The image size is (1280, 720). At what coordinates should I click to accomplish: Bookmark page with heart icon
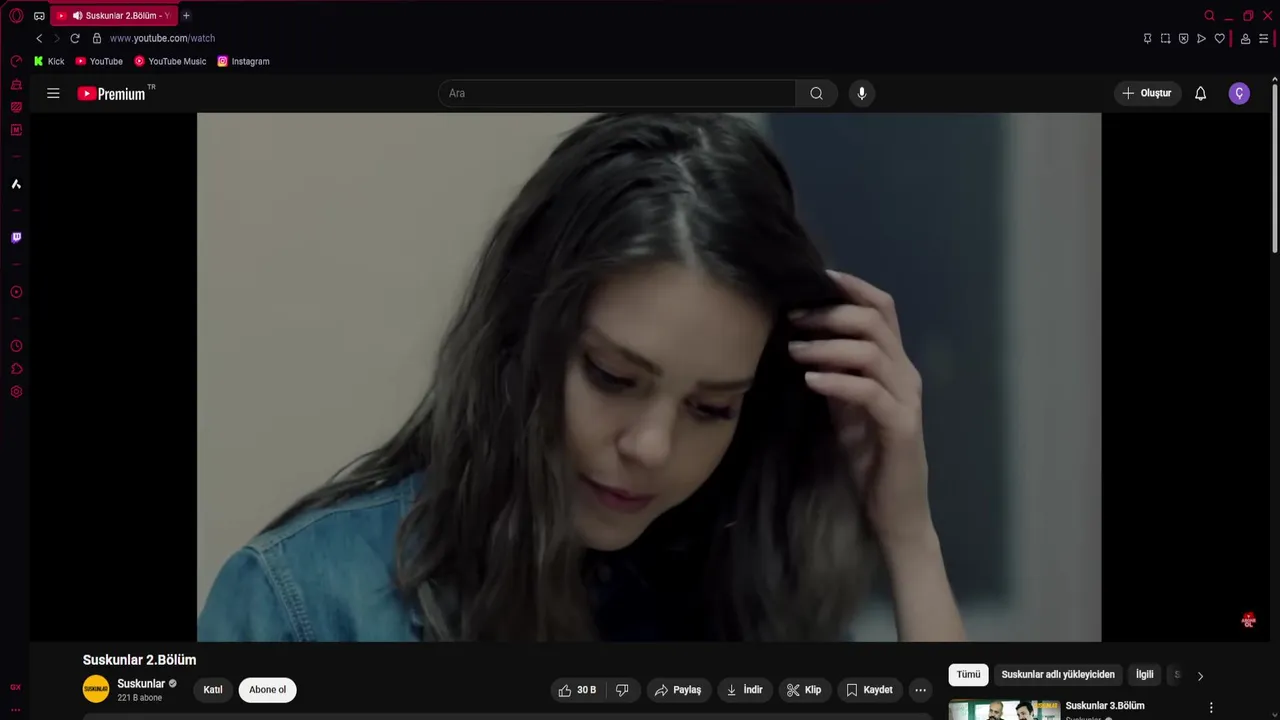click(x=1219, y=38)
